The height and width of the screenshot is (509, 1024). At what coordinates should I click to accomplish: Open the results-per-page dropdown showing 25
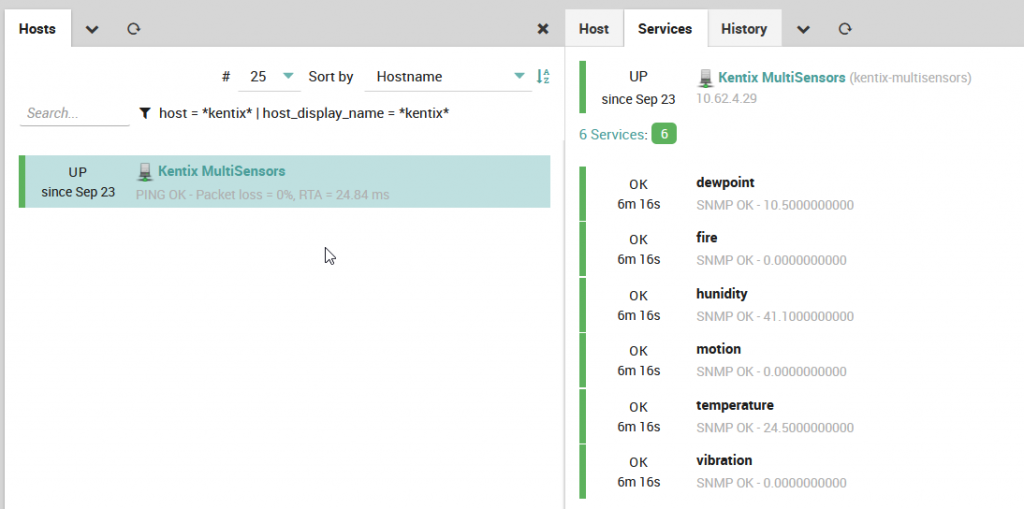[270, 76]
